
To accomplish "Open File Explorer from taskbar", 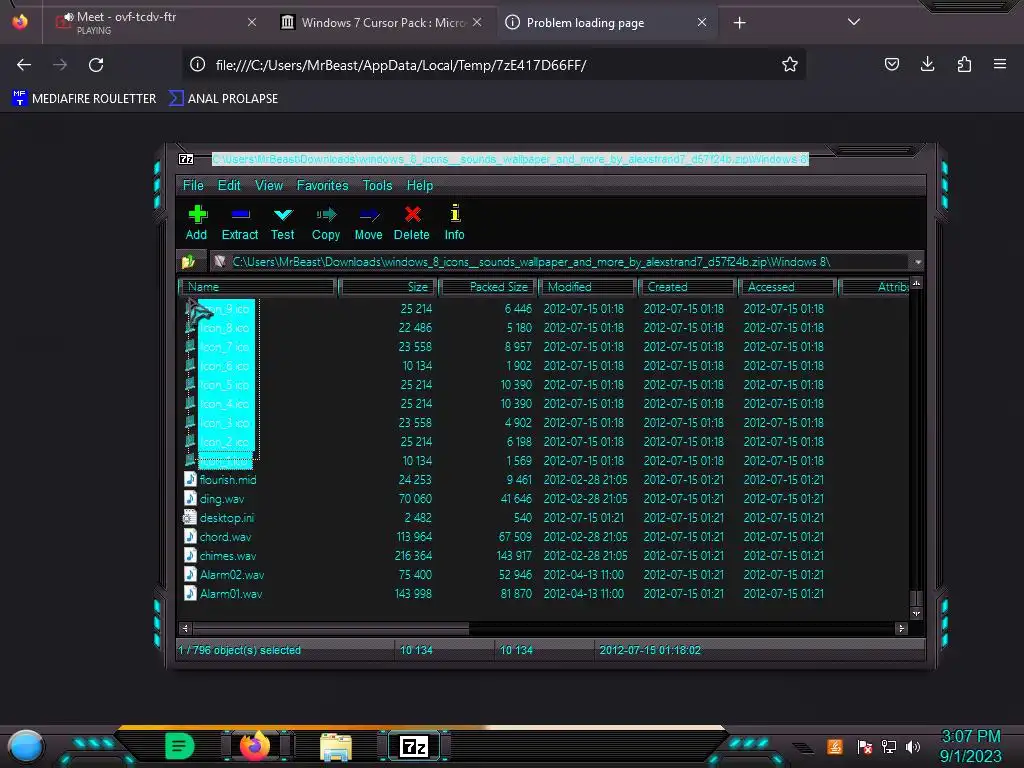I will point(336,746).
